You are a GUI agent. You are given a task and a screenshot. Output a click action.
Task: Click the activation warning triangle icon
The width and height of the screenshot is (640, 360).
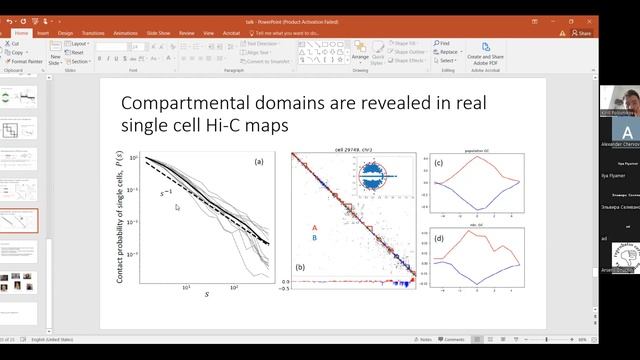tap(562, 33)
